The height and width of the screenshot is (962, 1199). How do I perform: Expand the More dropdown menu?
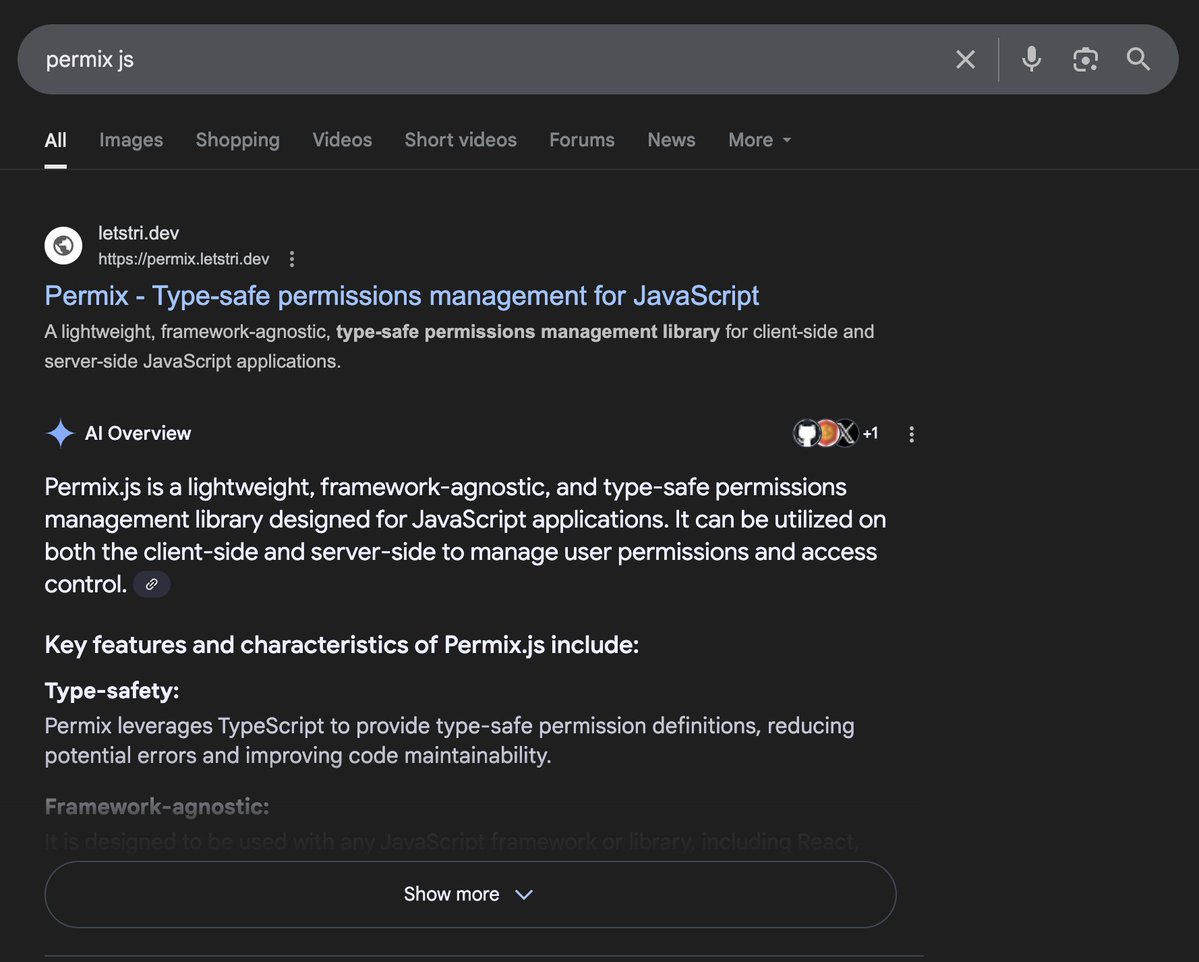point(759,140)
